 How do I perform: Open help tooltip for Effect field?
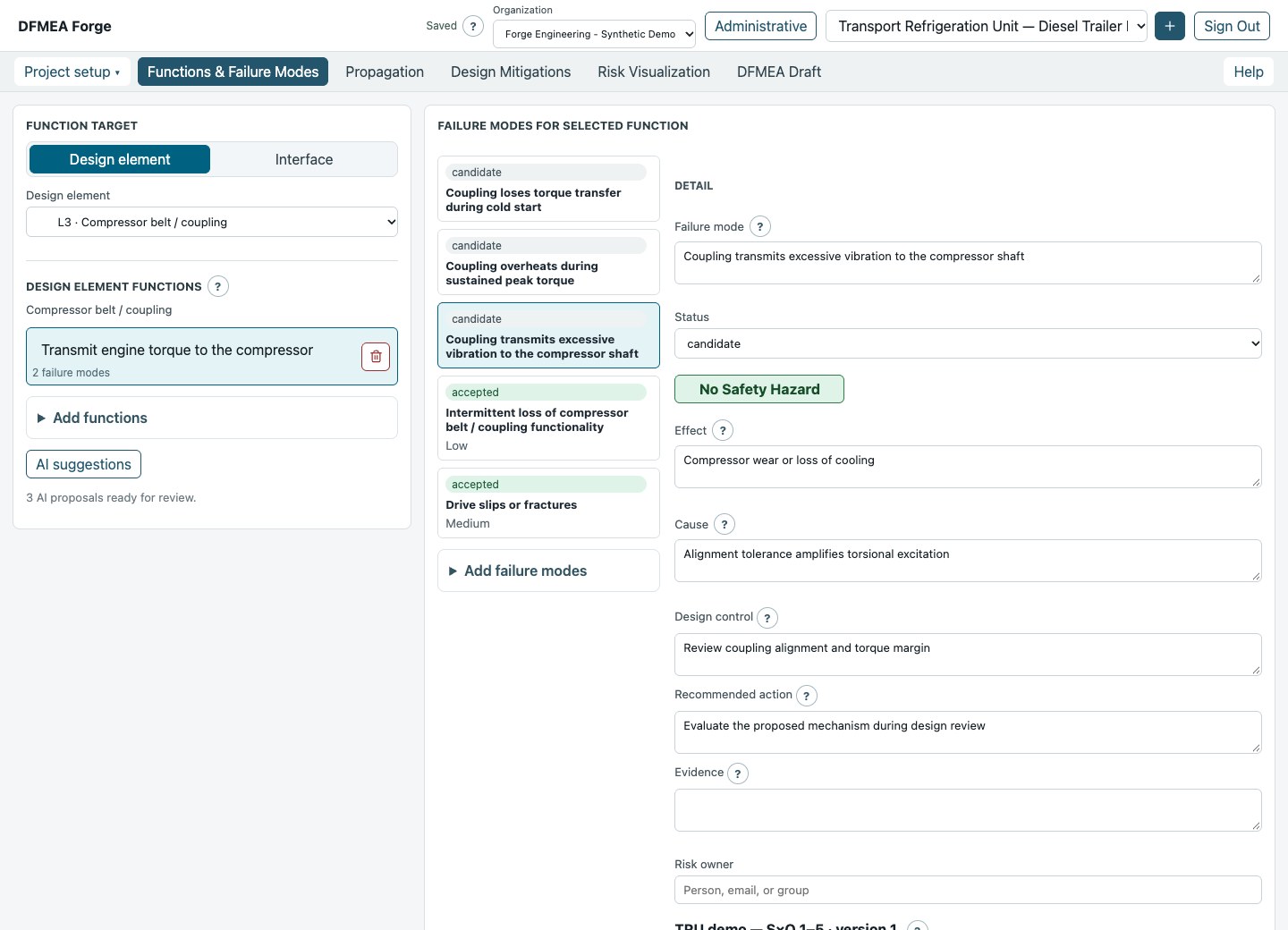click(723, 431)
